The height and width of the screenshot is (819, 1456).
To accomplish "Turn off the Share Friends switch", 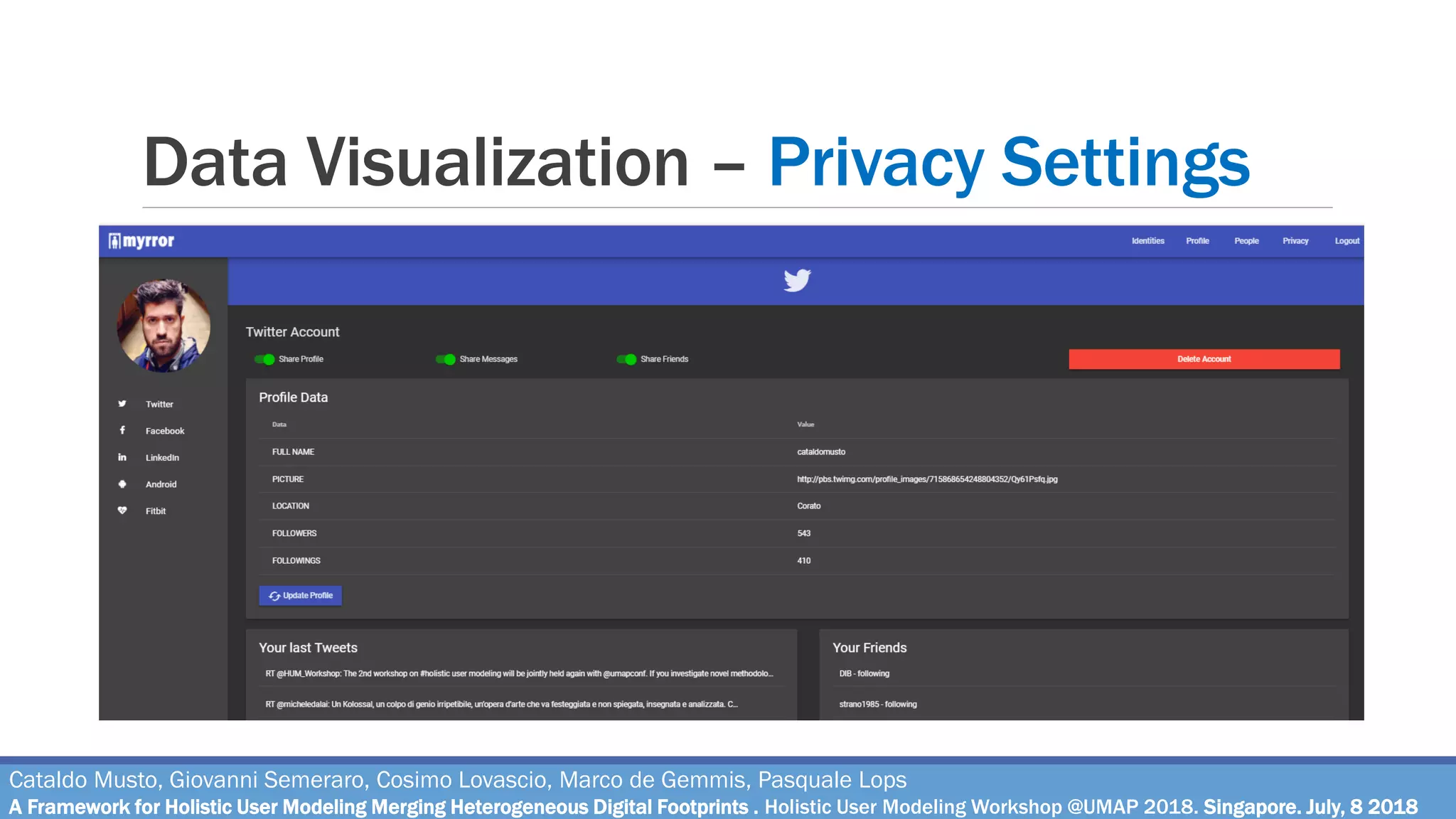I will (626, 359).
